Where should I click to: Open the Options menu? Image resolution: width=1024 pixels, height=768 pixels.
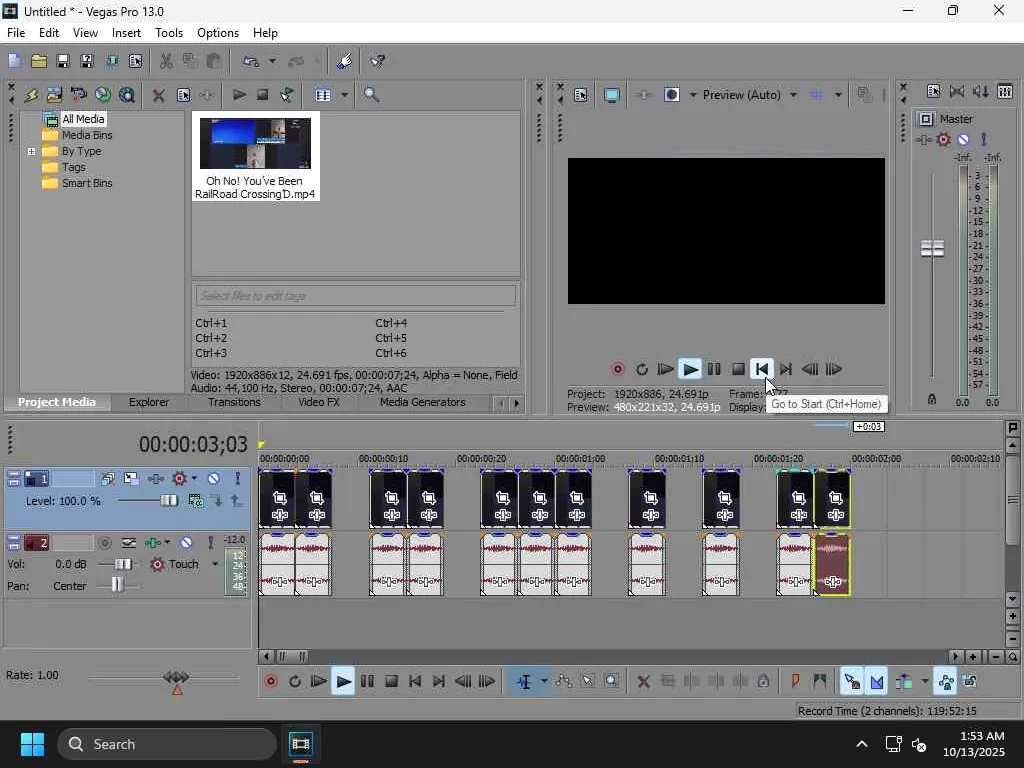217,33
